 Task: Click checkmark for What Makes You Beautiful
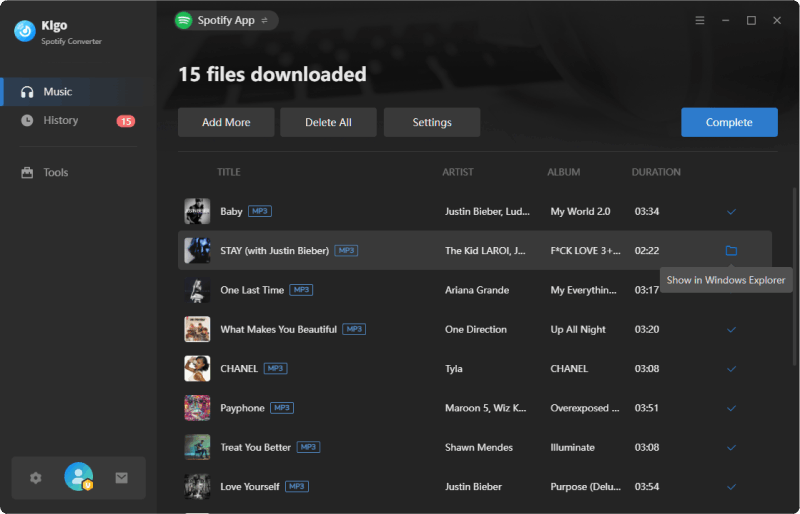coord(731,330)
